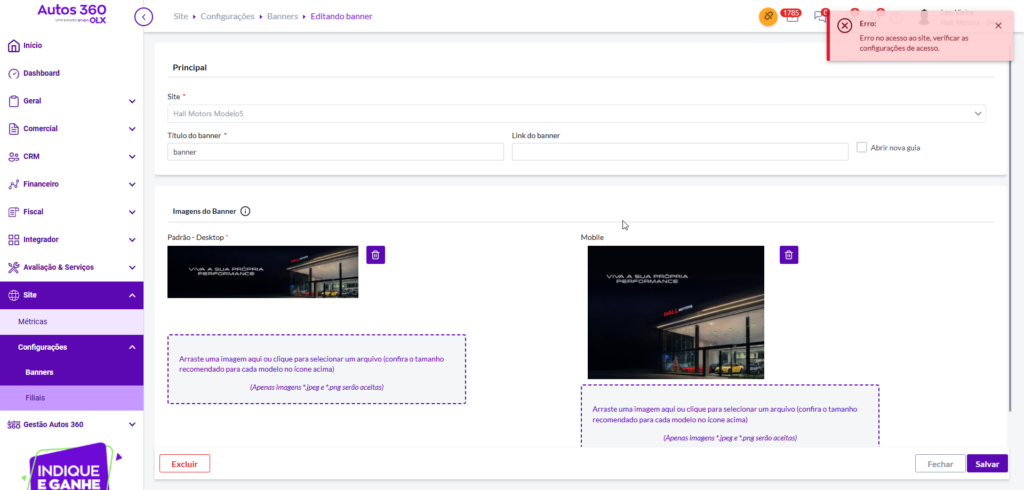
Task: Collapse the Configurações submenu
Action: coord(131,347)
